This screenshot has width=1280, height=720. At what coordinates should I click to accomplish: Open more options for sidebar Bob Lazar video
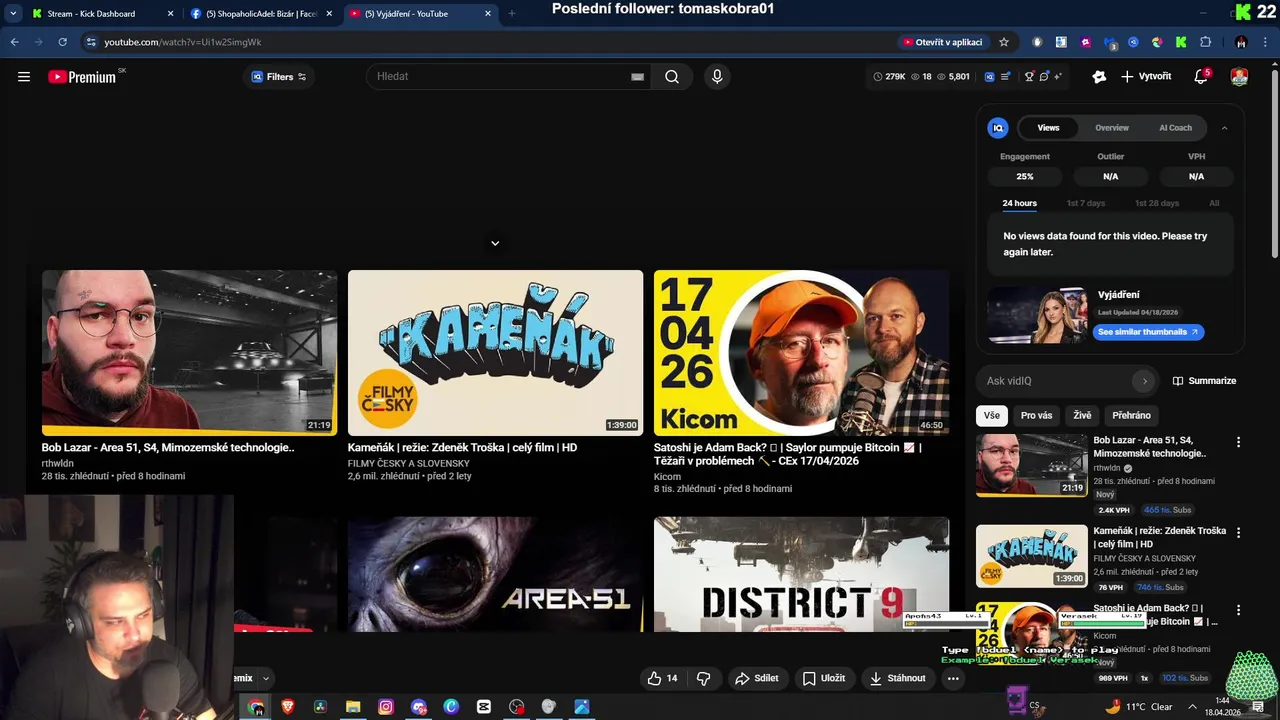click(x=1238, y=442)
